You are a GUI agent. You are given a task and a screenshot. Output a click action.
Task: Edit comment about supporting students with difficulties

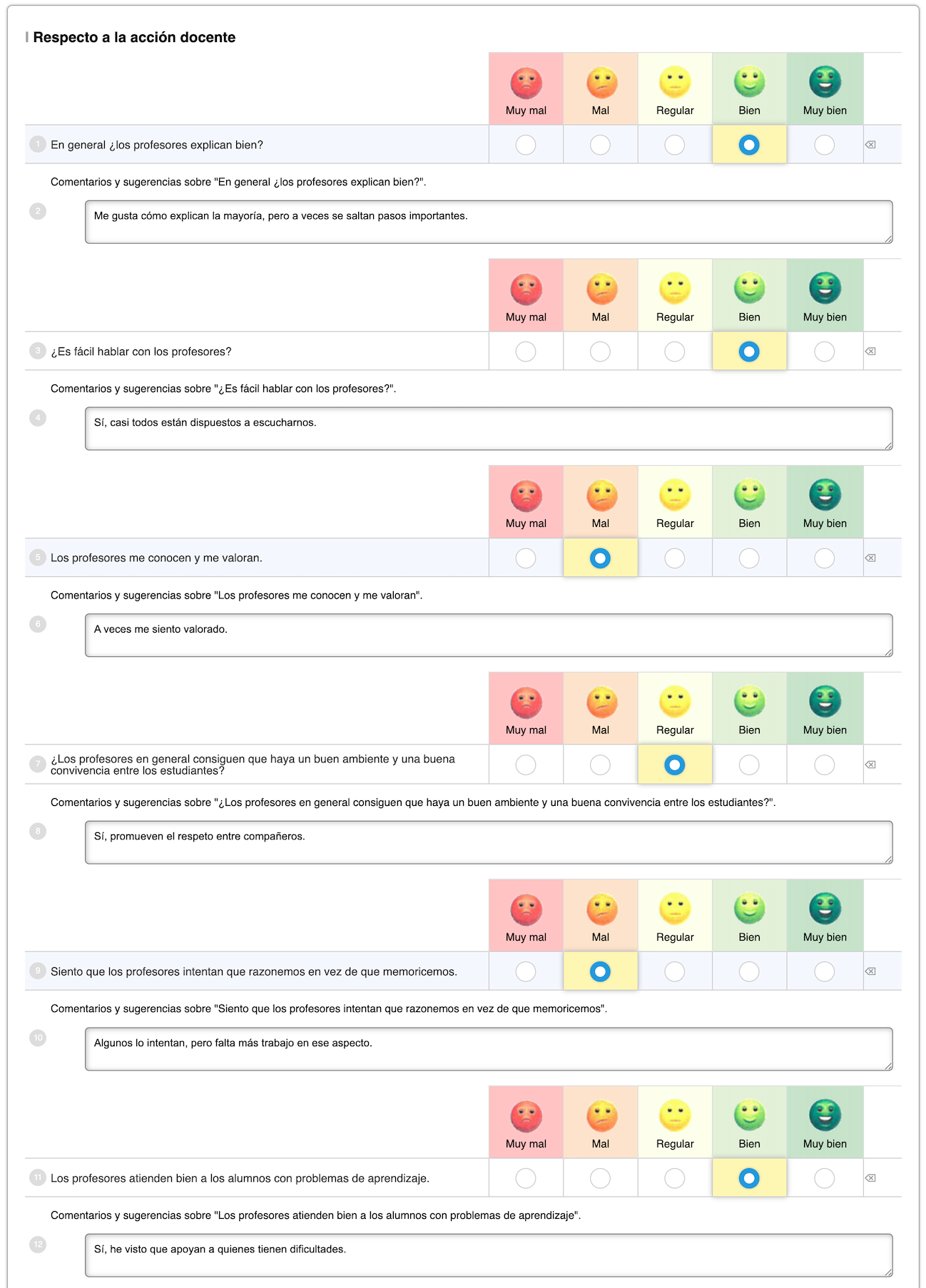489,1255
